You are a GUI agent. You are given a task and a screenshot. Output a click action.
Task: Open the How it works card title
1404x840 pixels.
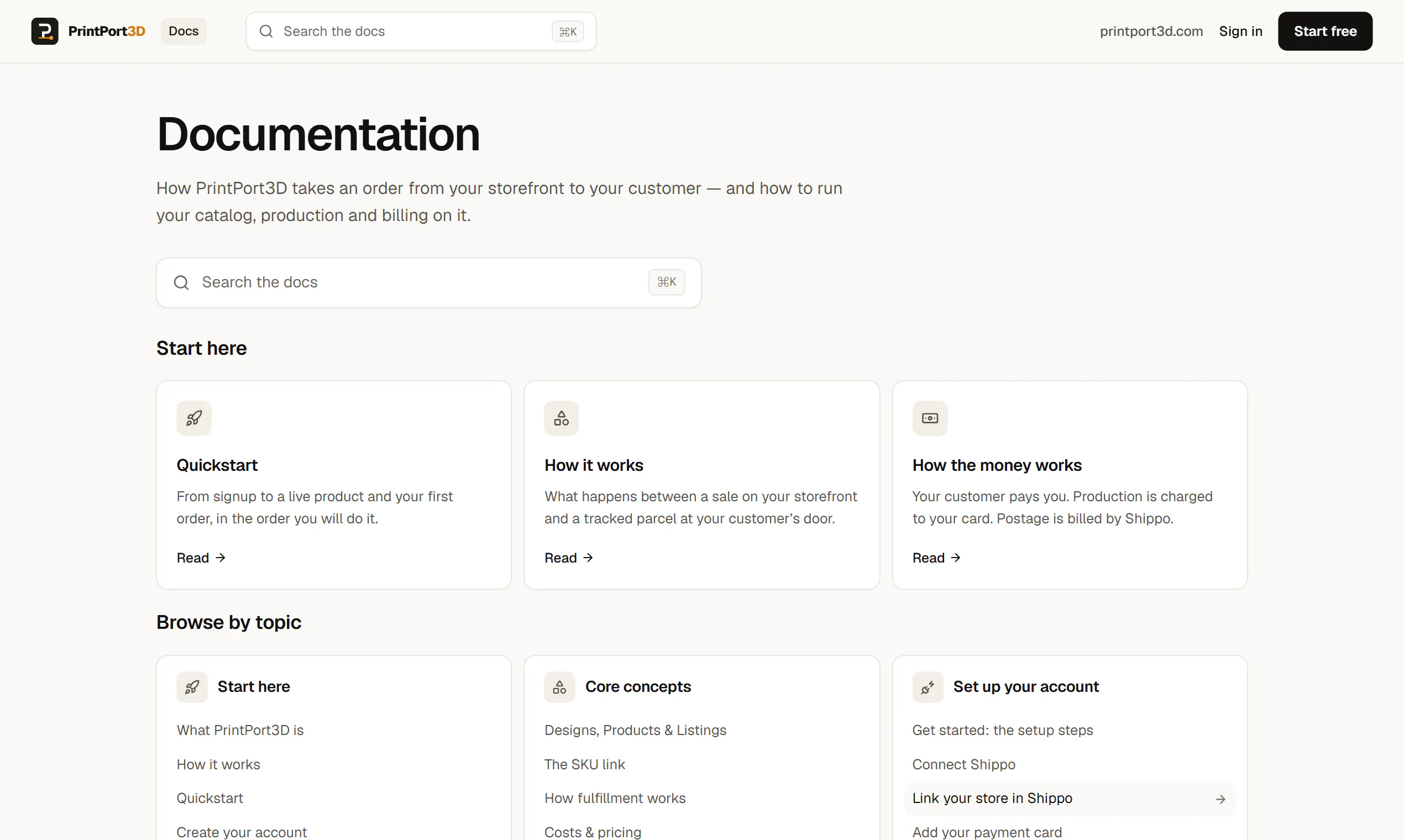pos(593,465)
